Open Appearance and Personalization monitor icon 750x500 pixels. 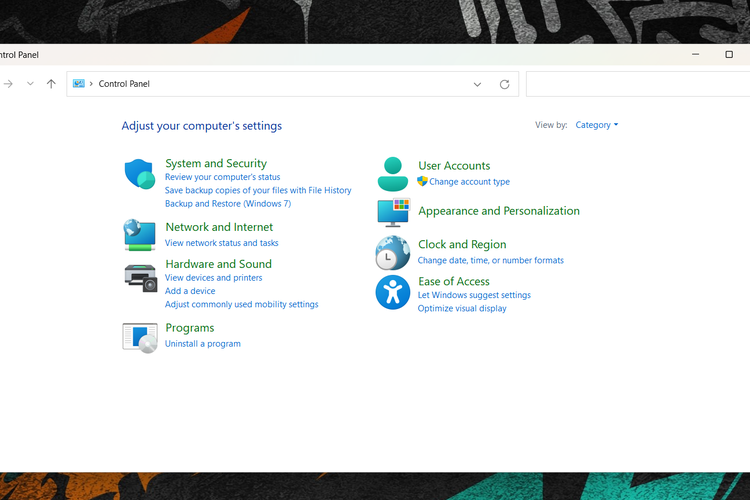393,212
